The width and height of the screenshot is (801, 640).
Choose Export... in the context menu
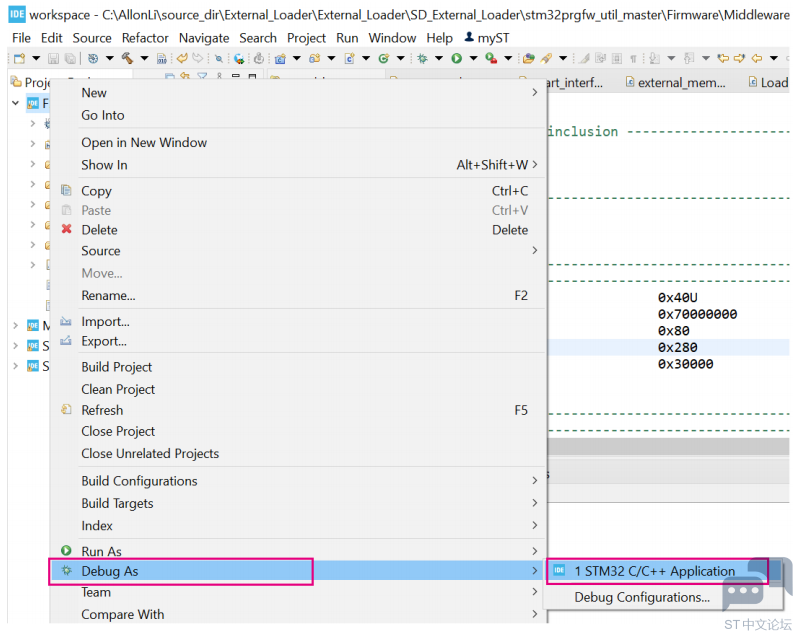click(104, 341)
